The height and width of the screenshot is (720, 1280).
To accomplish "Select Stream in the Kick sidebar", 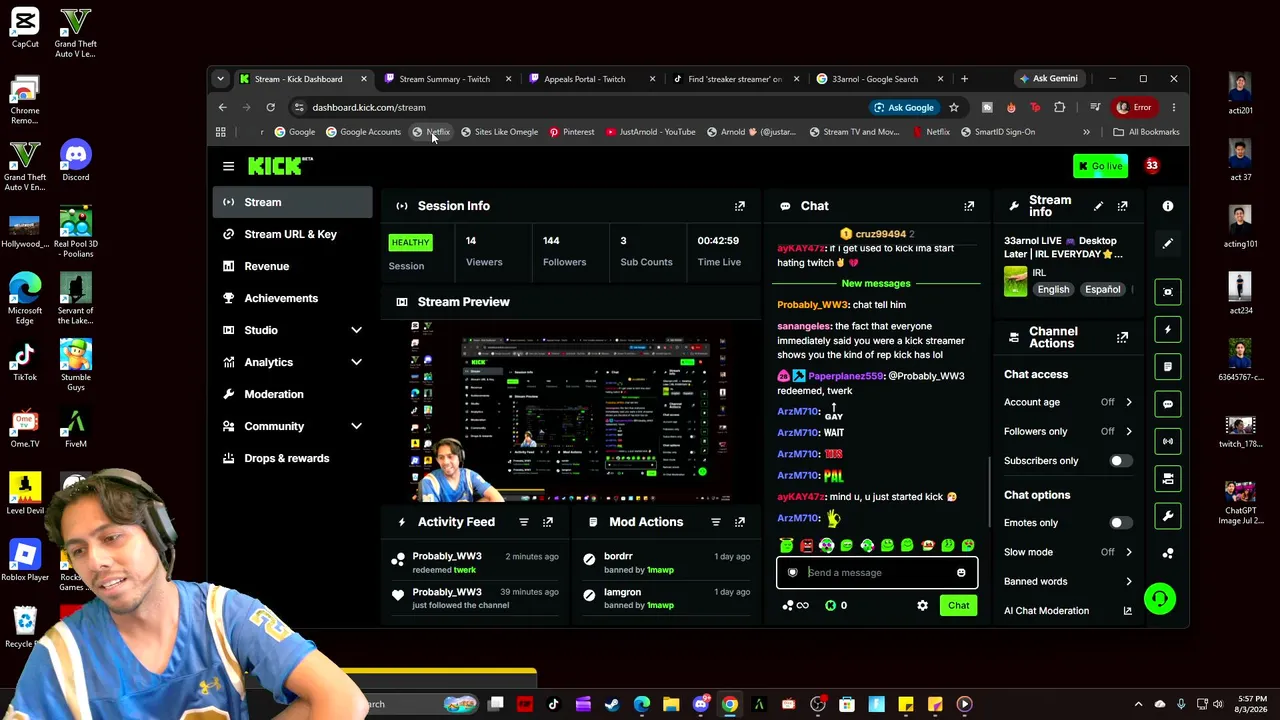I will click(292, 202).
